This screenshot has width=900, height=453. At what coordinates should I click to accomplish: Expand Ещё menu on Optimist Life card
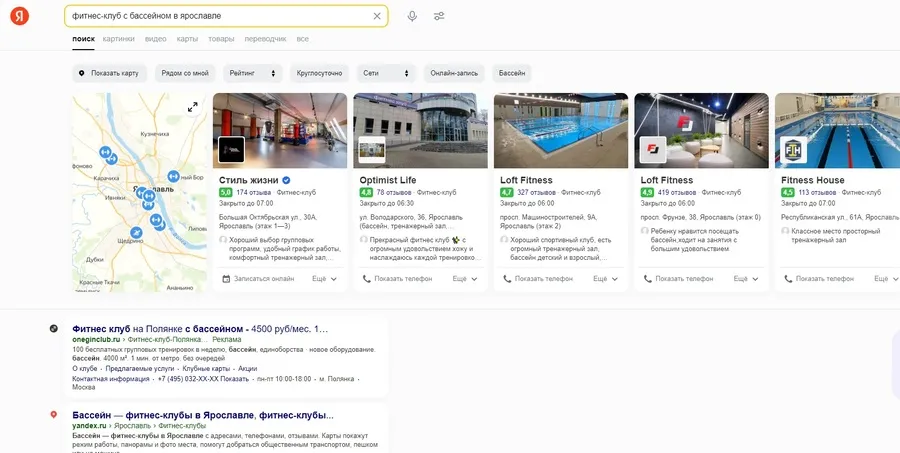pyautogui.click(x=465, y=279)
